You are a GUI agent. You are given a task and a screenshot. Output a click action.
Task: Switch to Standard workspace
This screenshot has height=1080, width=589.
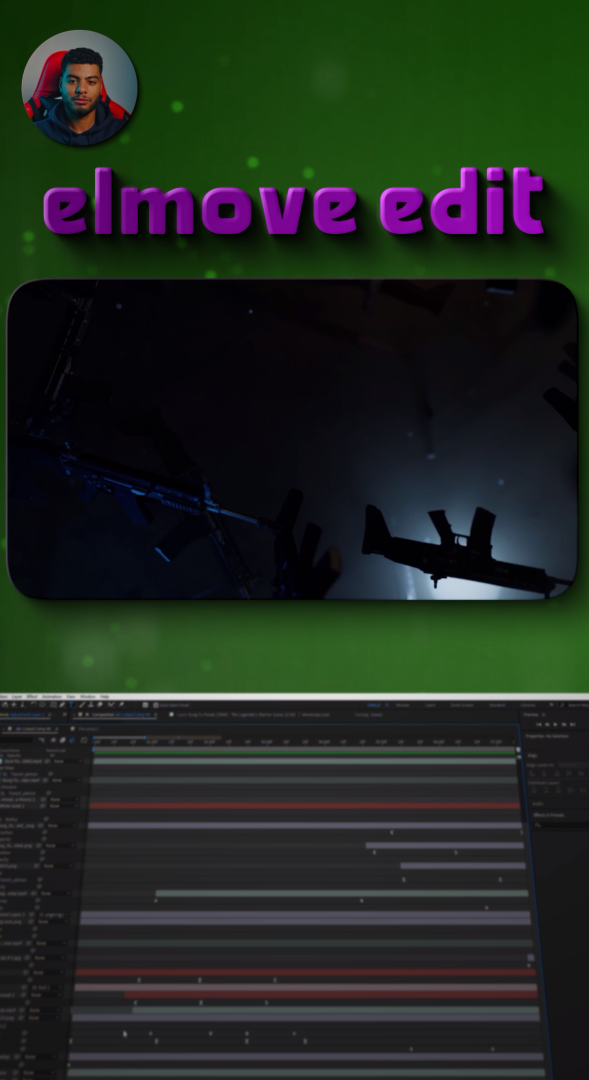coord(497,705)
